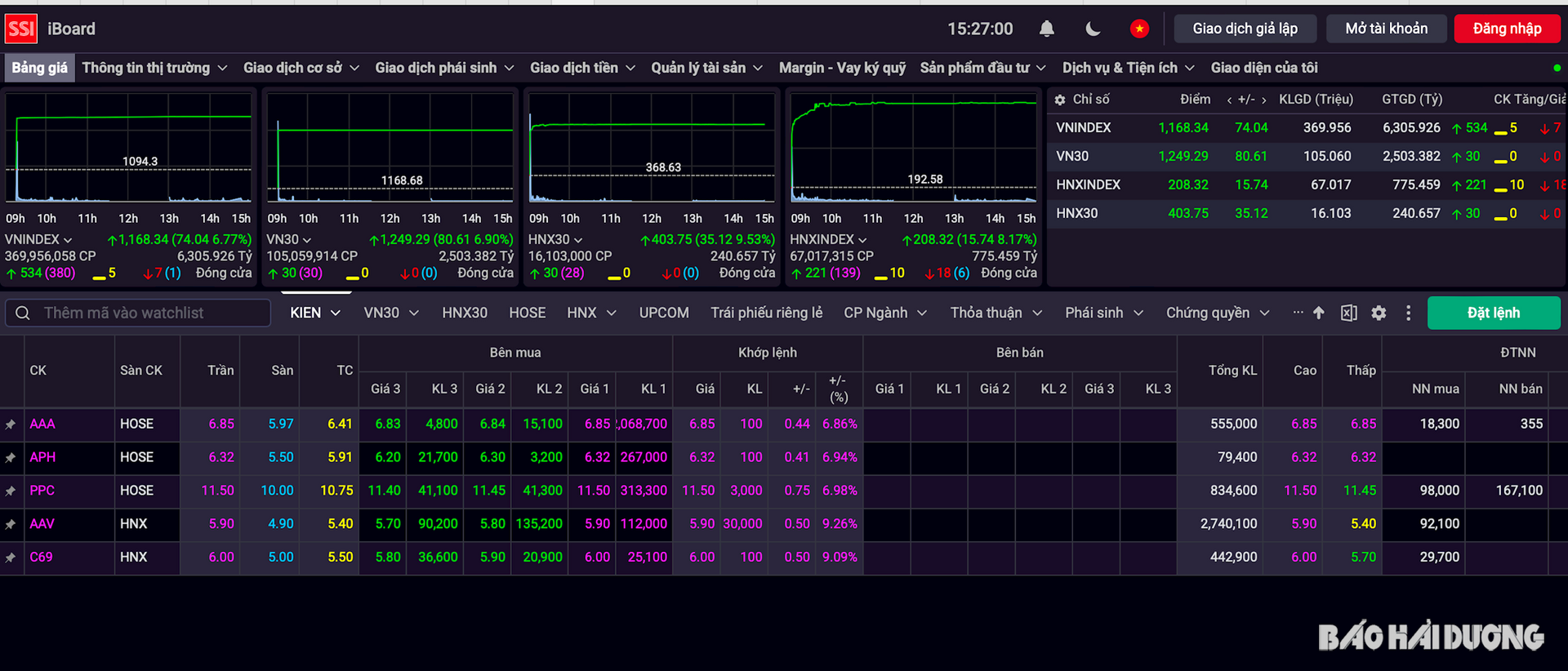Open Giao dịch tiền menu
The height and width of the screenshot is (671, 1568).
(x=582, y=68)
